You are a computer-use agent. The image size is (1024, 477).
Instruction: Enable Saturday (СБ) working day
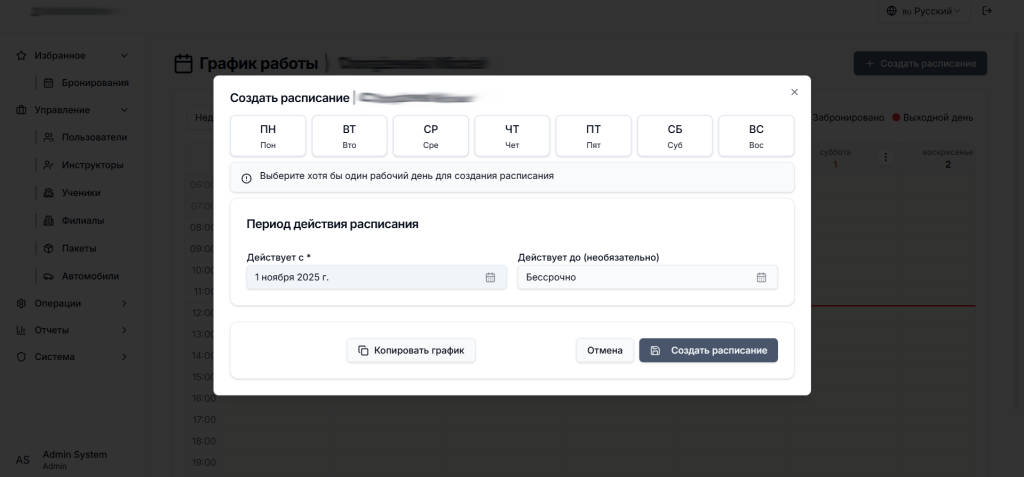coord(675,136)
